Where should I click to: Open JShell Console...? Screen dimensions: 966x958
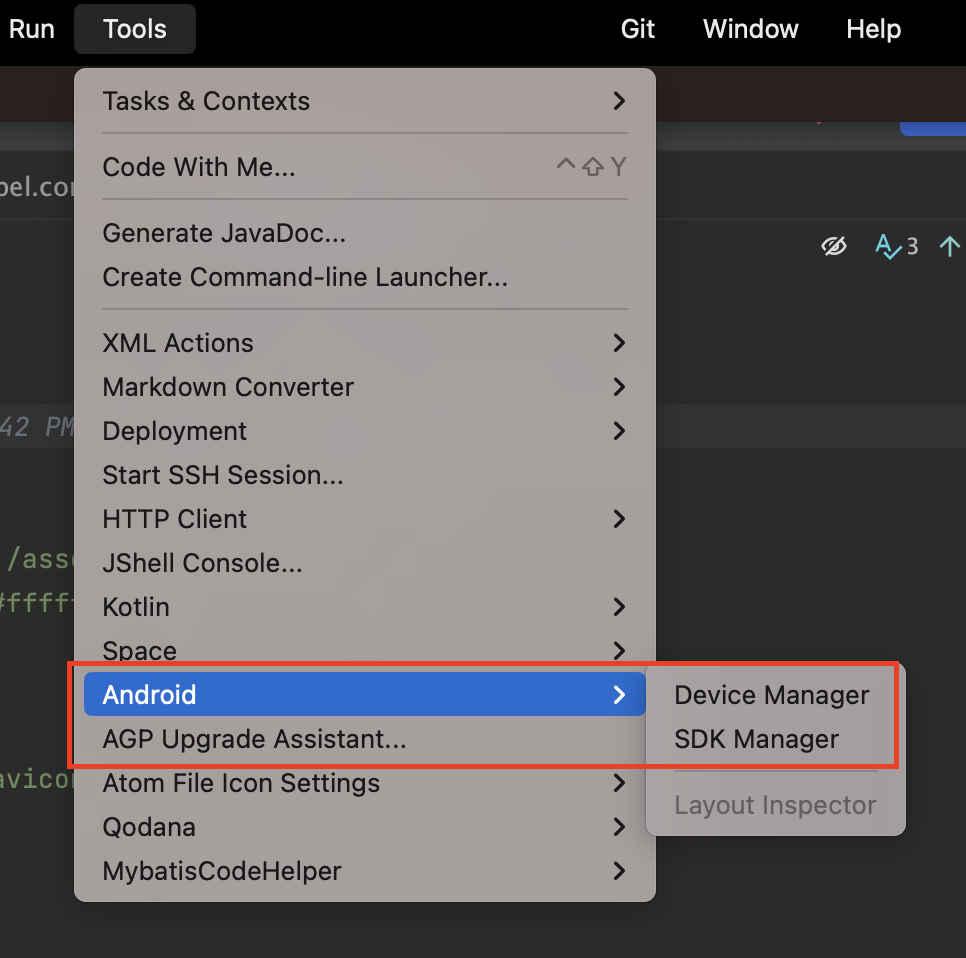pos(365,563)
